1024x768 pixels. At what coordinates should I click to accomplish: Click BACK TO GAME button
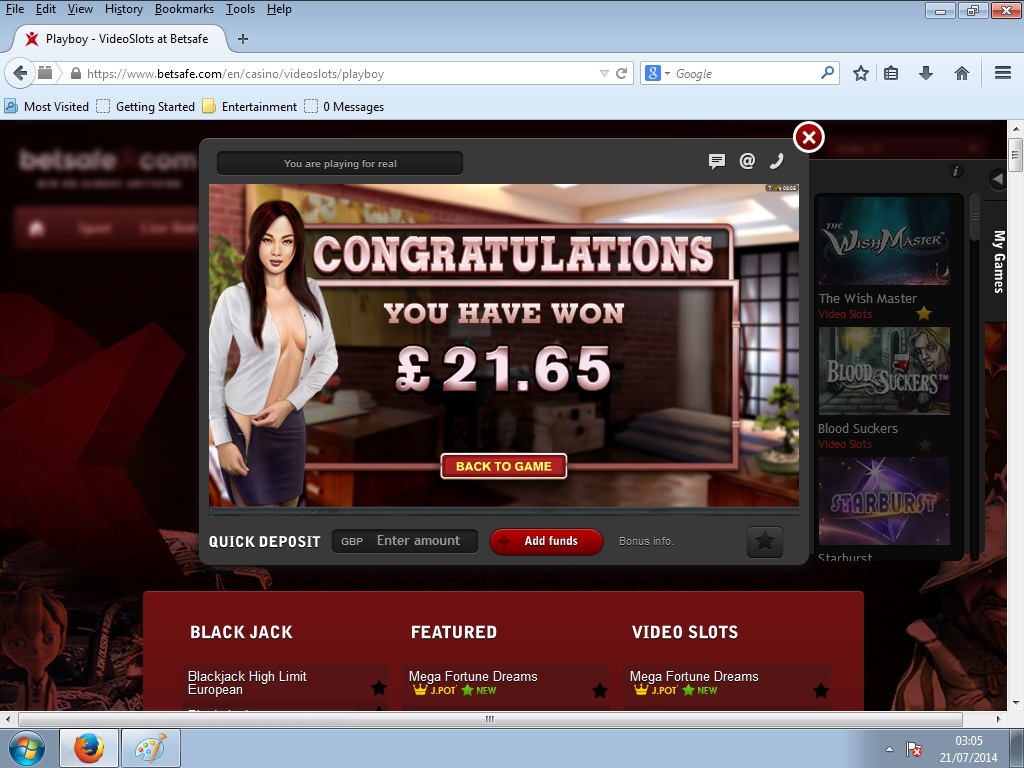coord(504,466)
